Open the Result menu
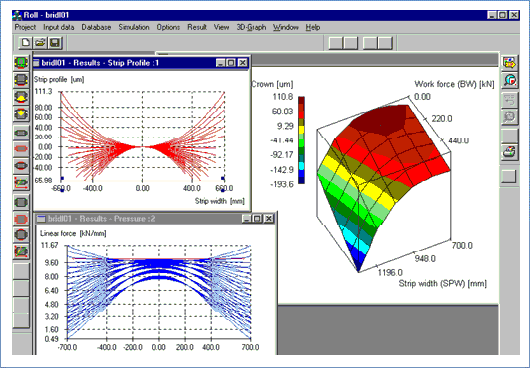This screenshot has height=368, width=530. (197, 27)
